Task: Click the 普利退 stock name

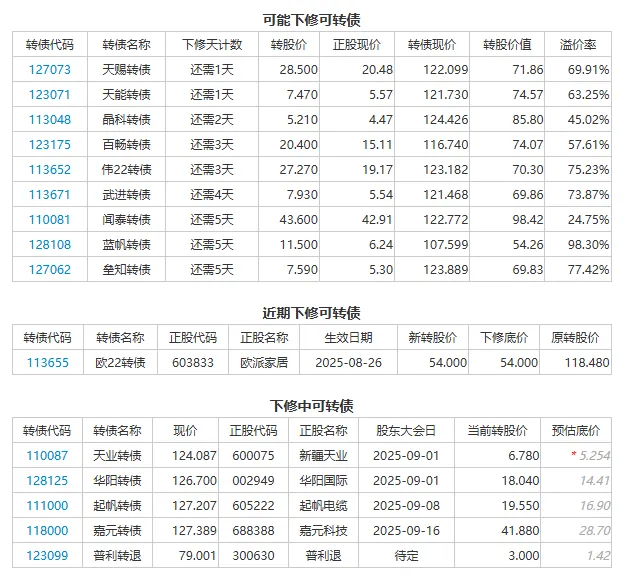Action: pyautogui.click(x=324, y=556)
